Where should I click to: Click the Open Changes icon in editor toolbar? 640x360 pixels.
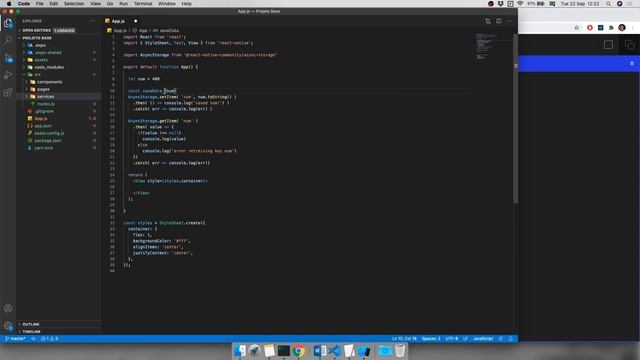tap(488, 21)
